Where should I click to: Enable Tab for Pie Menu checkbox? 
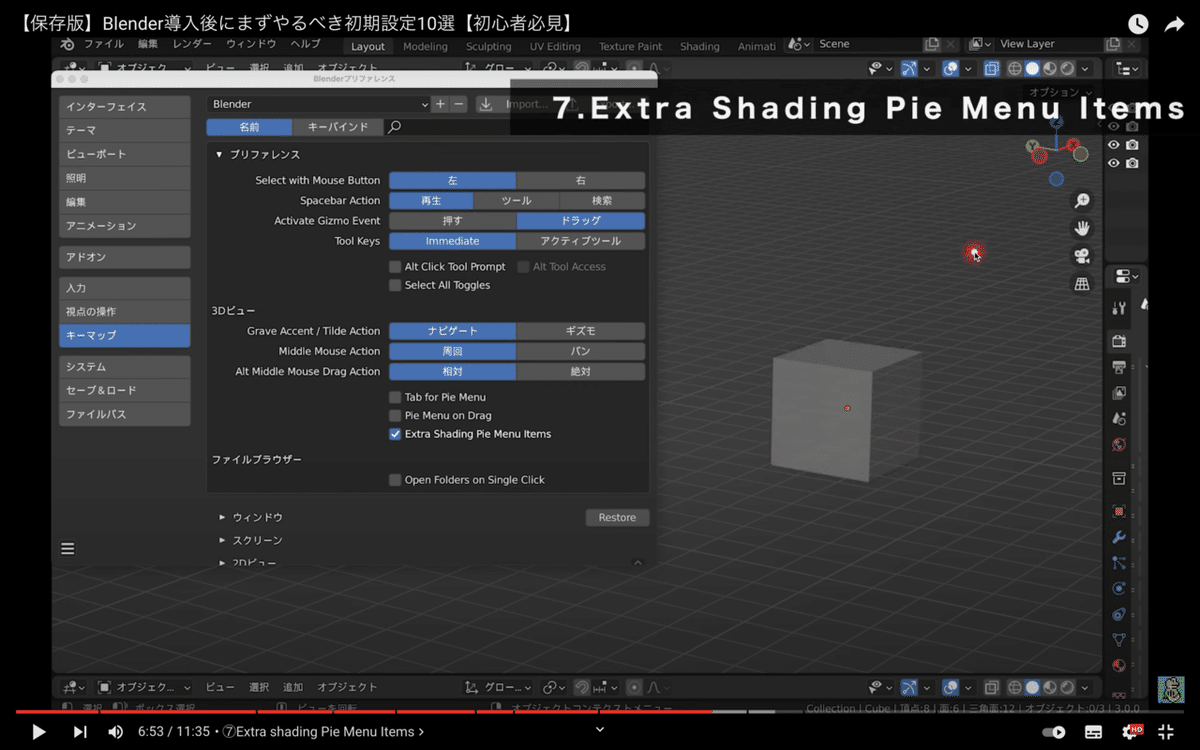coord(395,397)
